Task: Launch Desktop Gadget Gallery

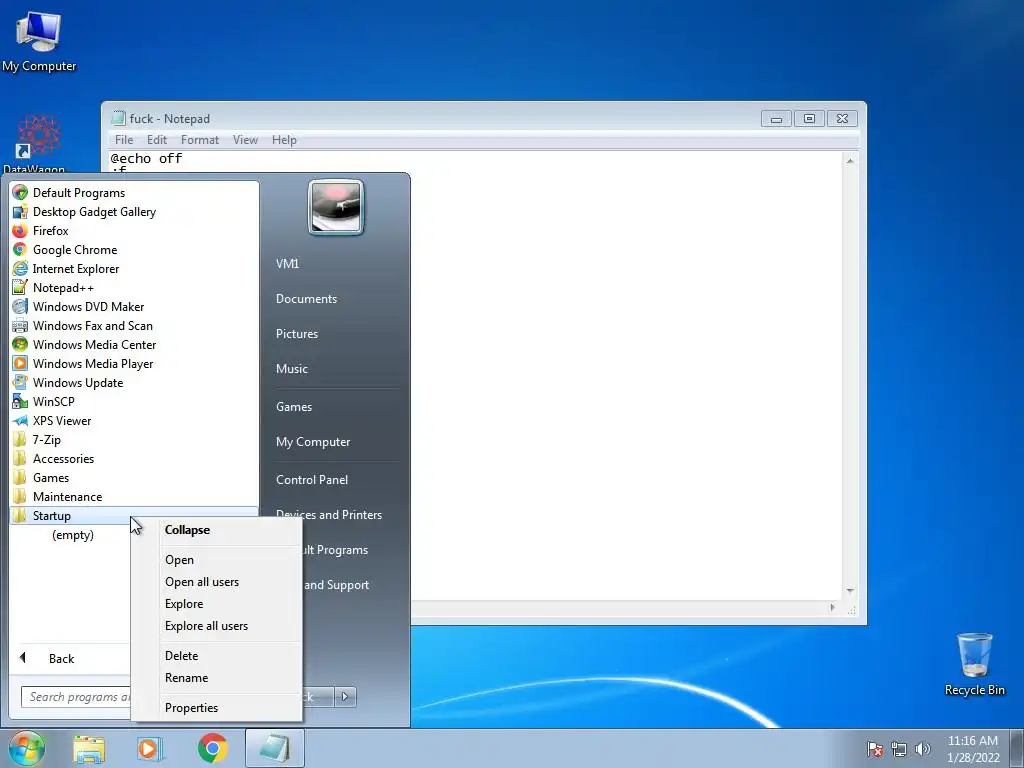Action: [134, 212]
